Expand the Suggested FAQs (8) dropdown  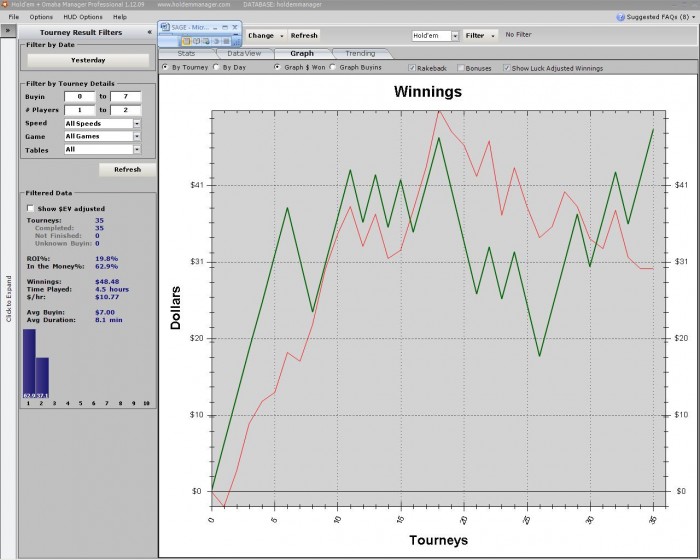(x=694, y=17)
